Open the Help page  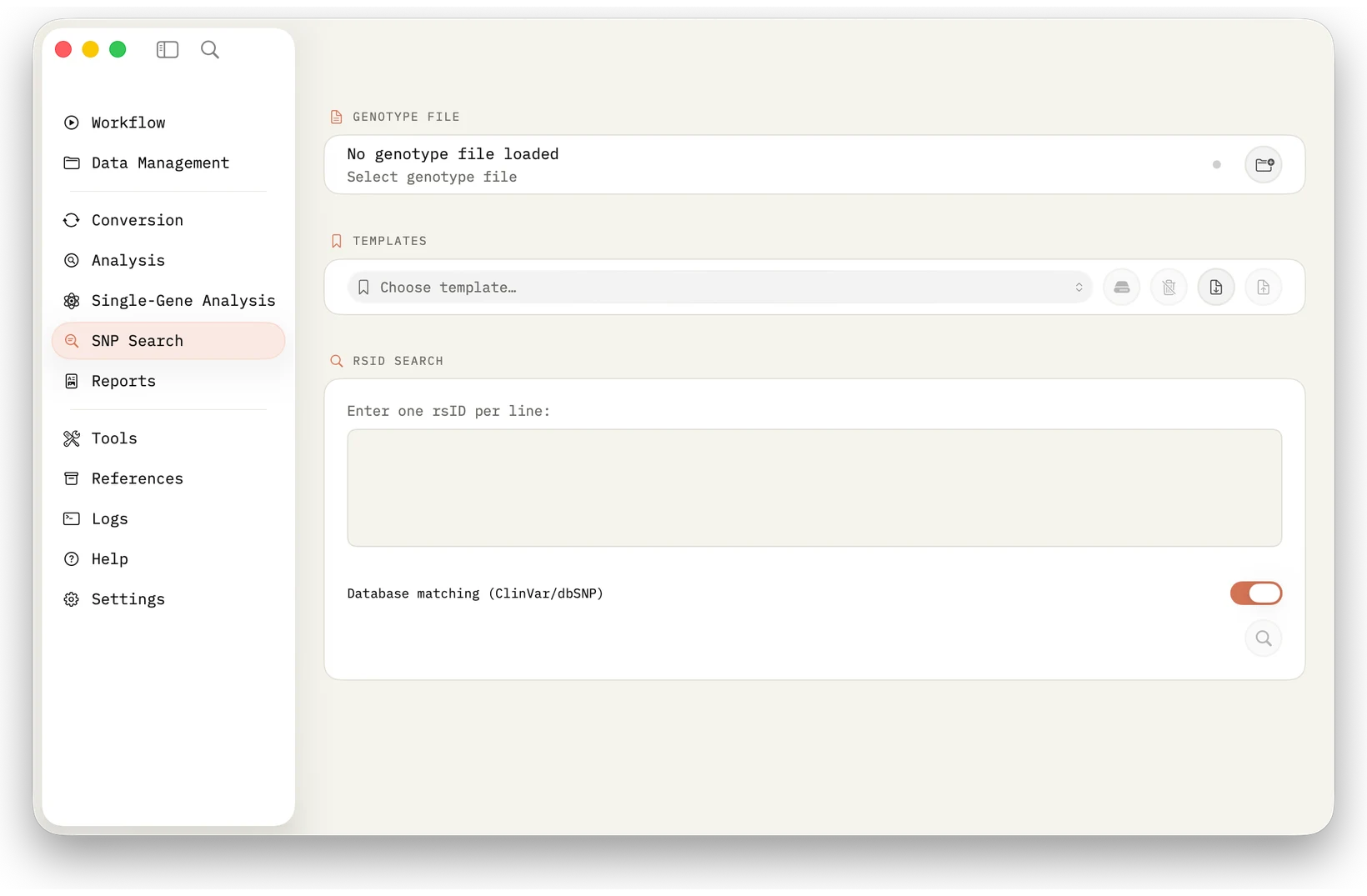[168, 558]
